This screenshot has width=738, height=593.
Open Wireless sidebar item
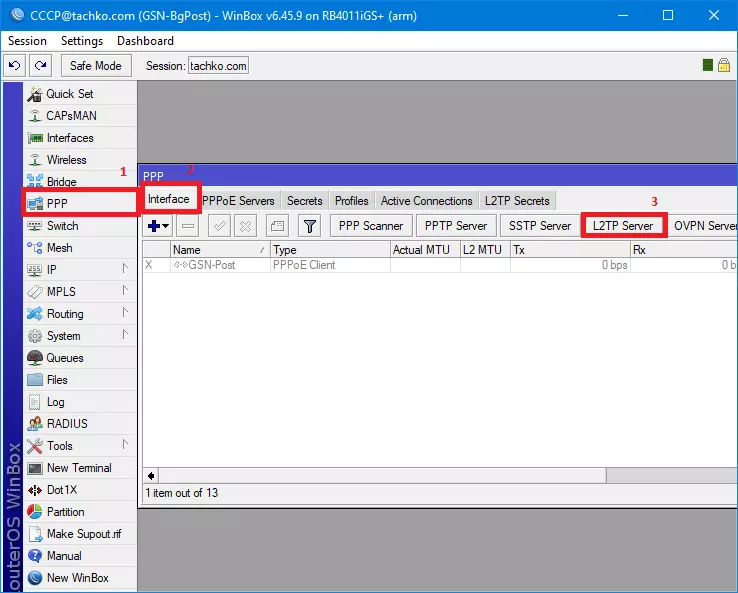coord(80,160)
